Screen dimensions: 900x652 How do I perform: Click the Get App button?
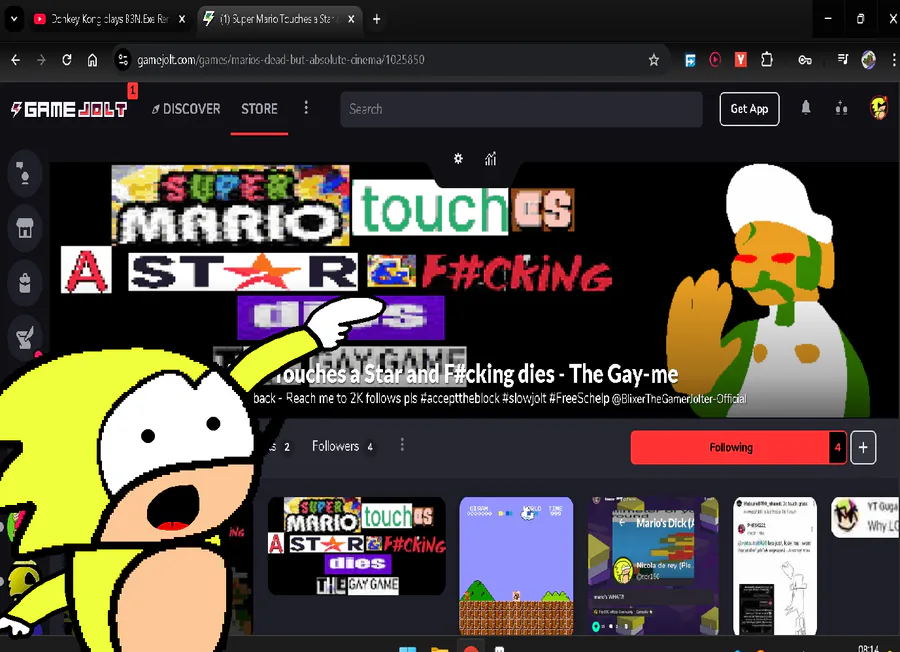coord(749,108)
